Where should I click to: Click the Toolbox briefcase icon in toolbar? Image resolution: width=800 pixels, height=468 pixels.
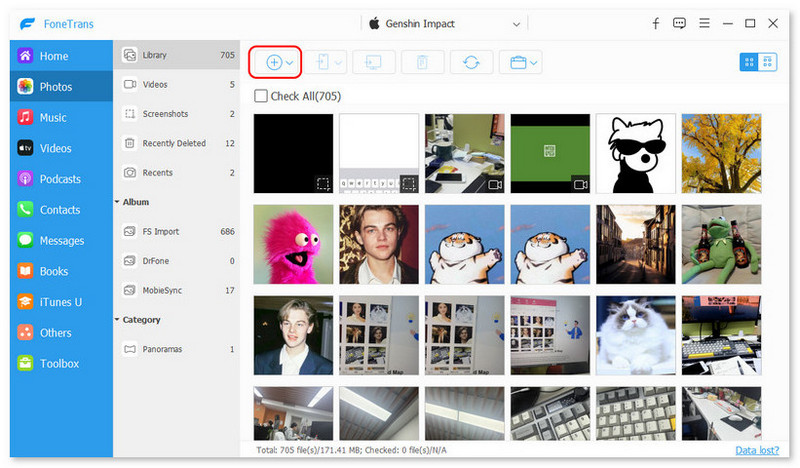518,62
